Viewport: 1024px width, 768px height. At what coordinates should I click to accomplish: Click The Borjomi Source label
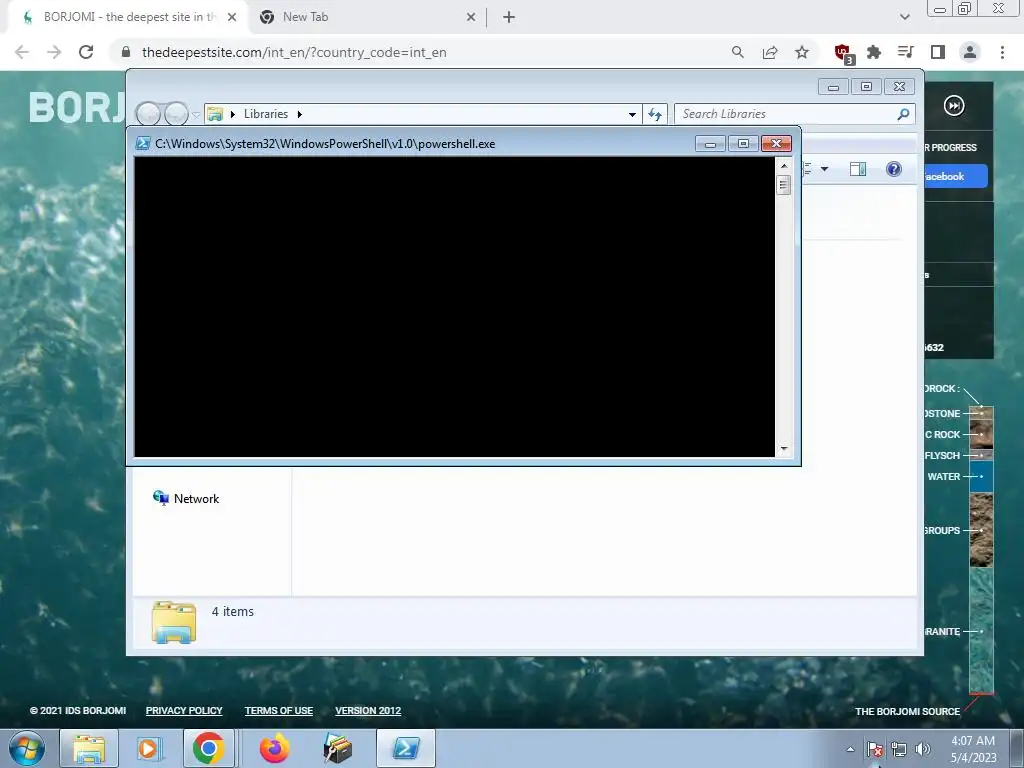point(908,711)
